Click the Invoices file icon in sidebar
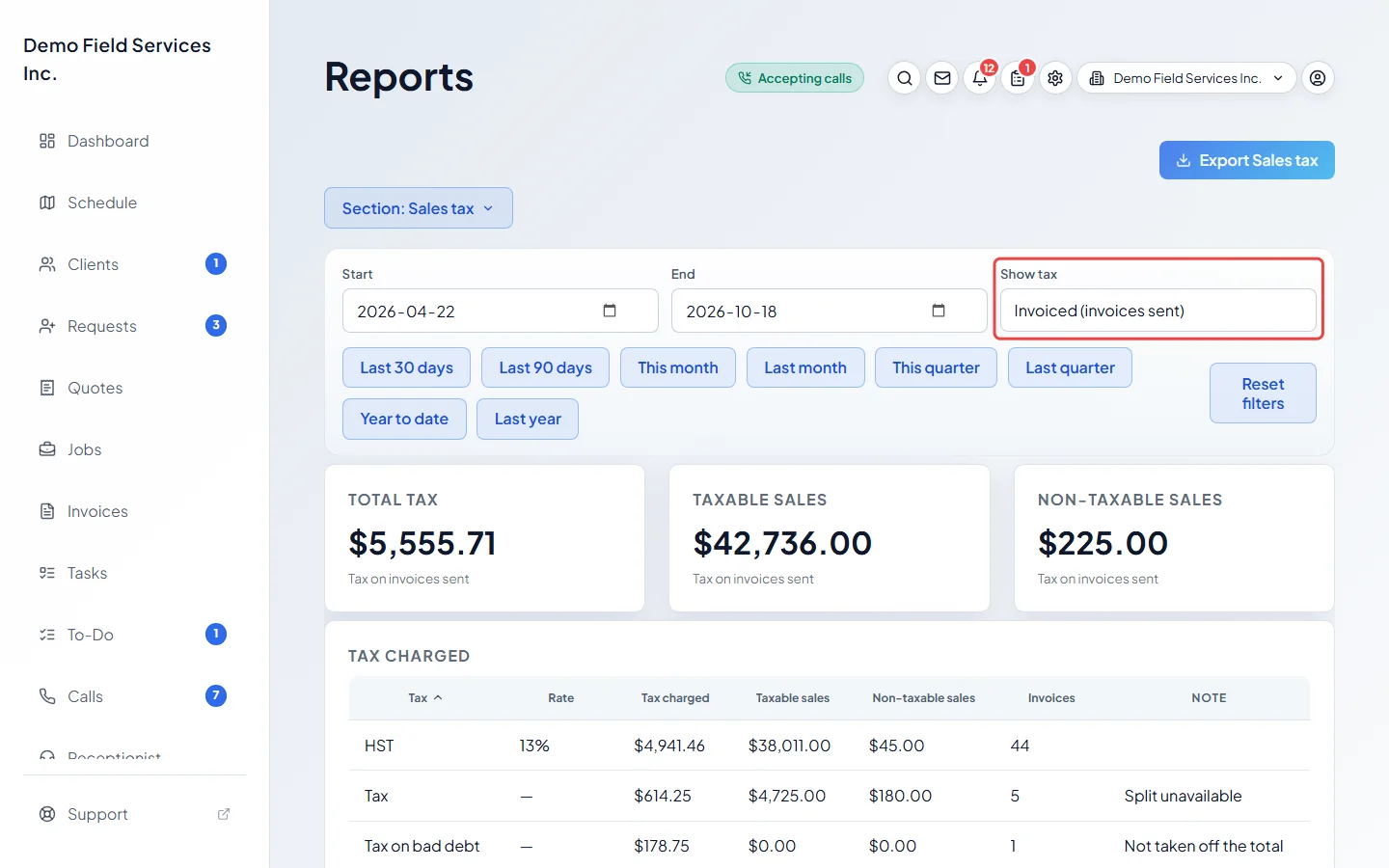Screen dimensions: 1389x868 coord(47,511)
